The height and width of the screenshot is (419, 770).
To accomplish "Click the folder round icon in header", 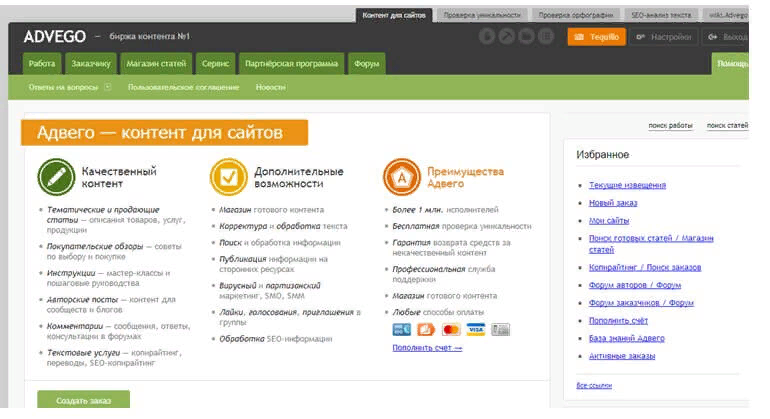I will click(526, 36).
